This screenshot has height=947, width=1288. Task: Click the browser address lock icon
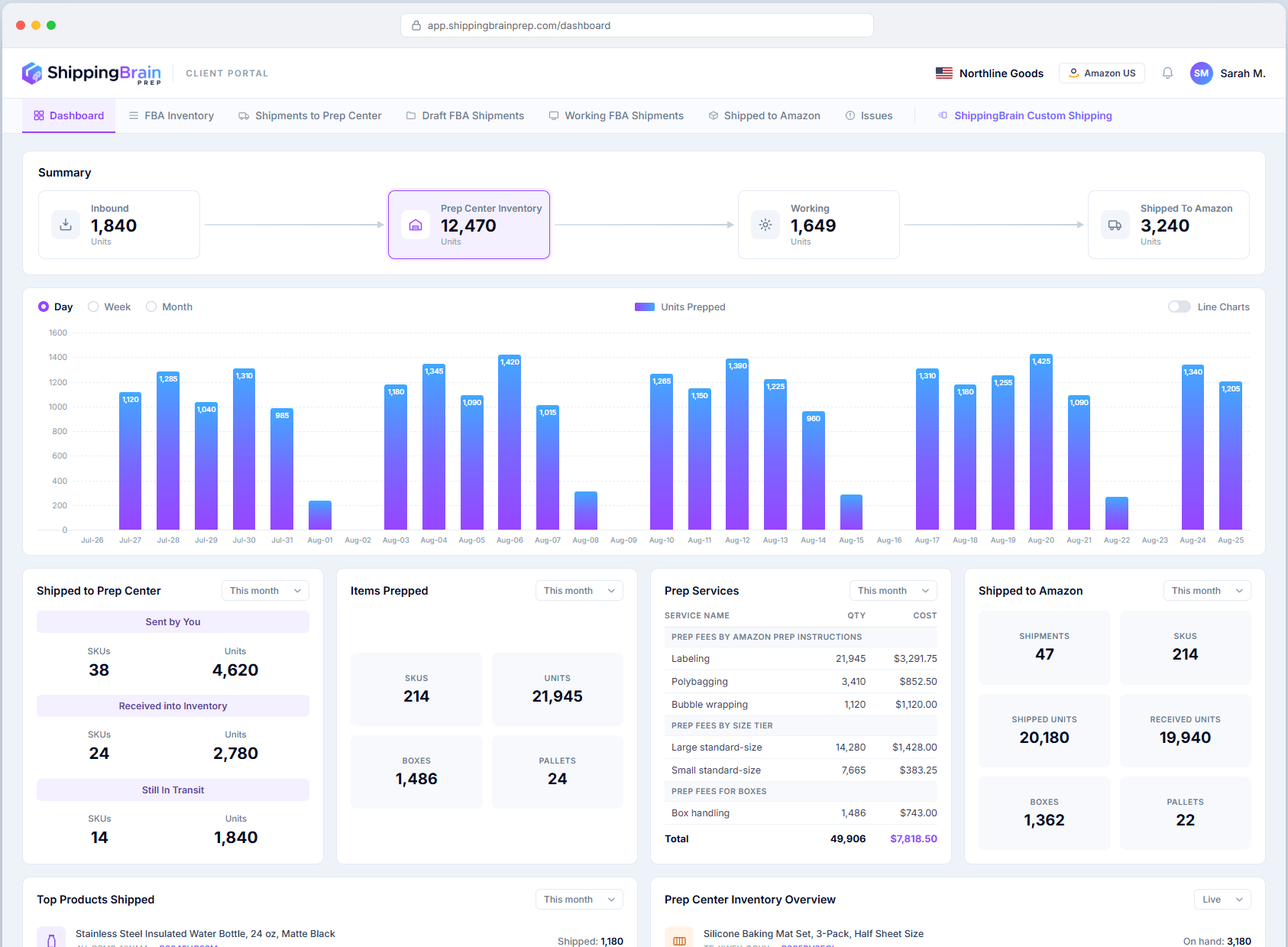click(x=416, y=25)
